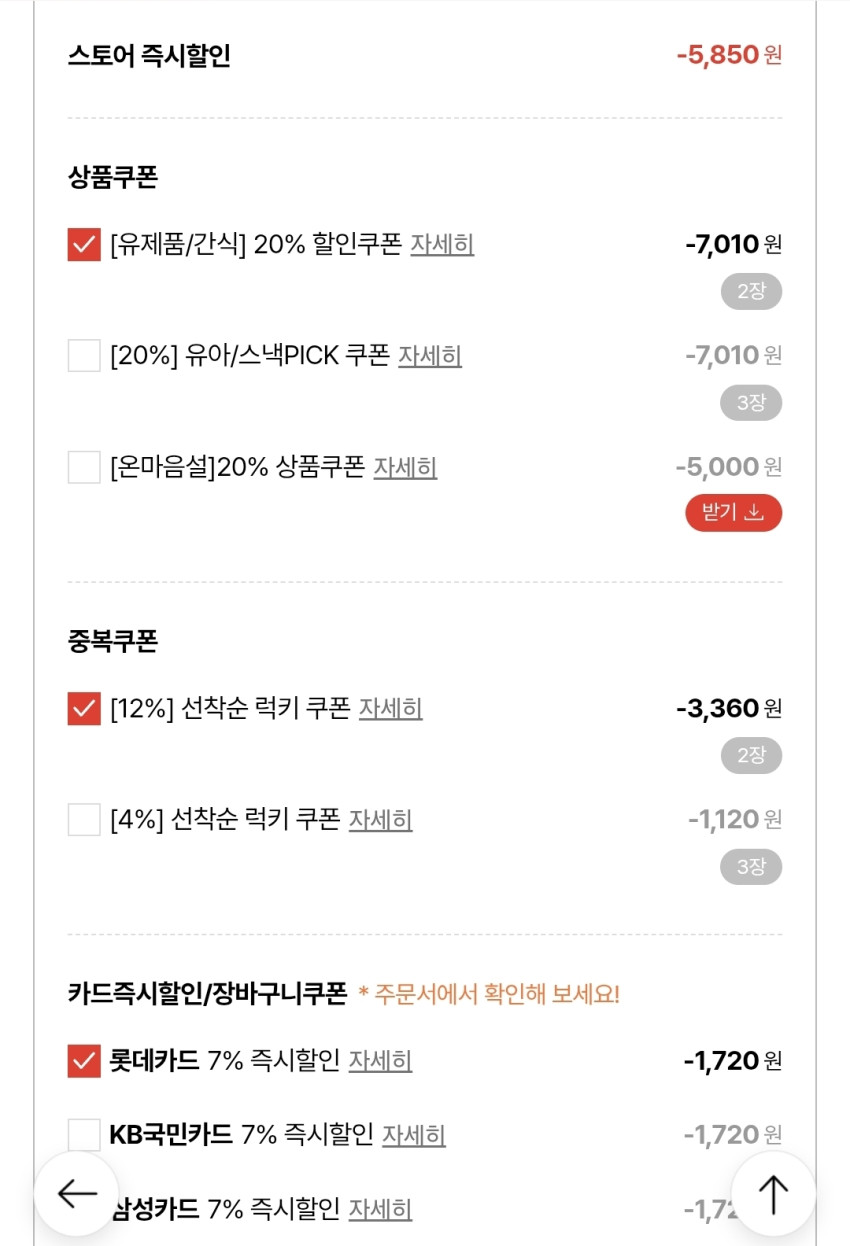This screenshot has height=1246, width=850.
Task: Open 자세히 for [12%] 선착순 럭키 쿠폰
Action: tap(390, 709)
